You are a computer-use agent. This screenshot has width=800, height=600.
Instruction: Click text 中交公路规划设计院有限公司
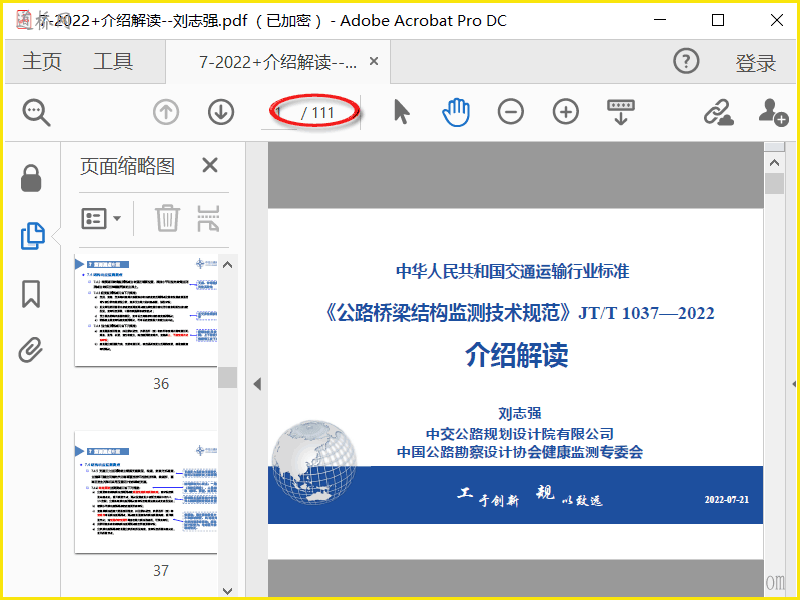(519, 434)
